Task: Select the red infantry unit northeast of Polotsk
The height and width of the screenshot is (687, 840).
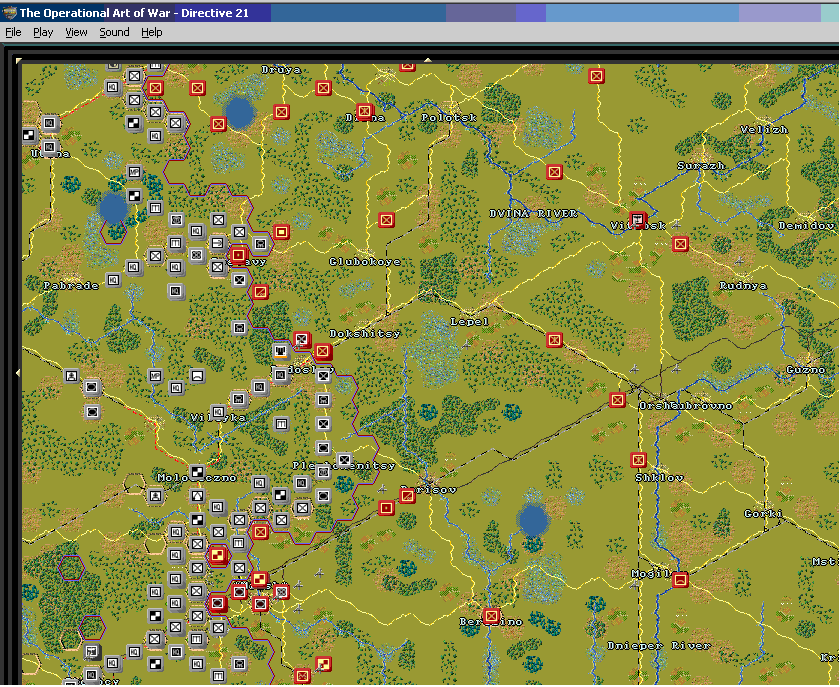Action: [x=596, y=76]
